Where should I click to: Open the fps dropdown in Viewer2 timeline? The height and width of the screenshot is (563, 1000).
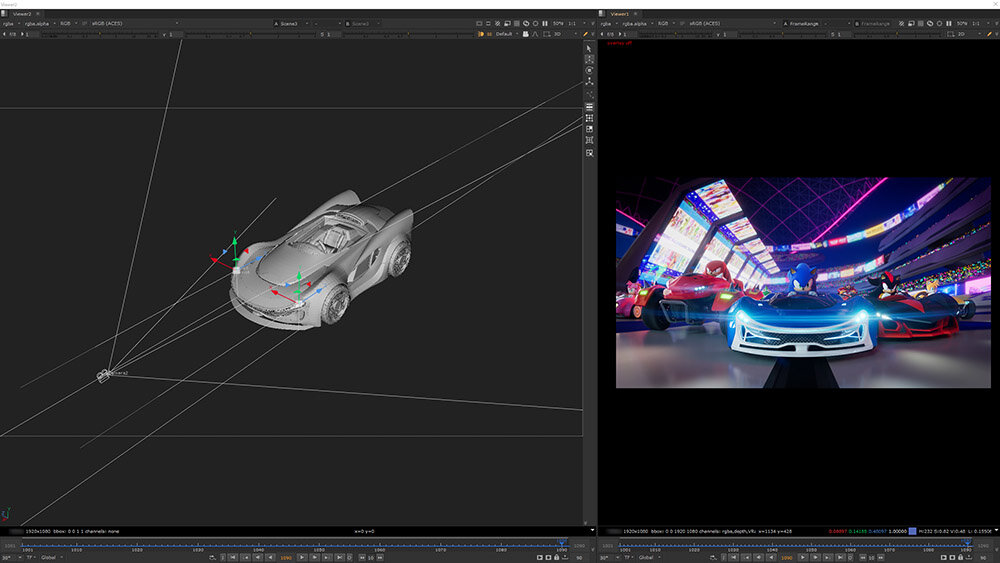click(9, 557)
